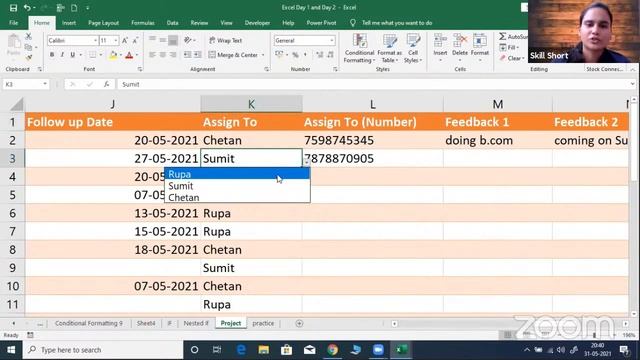Image resolution: width=640 pixels, height=360 pixels.
Task: Switch to the Insert ribbon tab
Action: point(69,23)
